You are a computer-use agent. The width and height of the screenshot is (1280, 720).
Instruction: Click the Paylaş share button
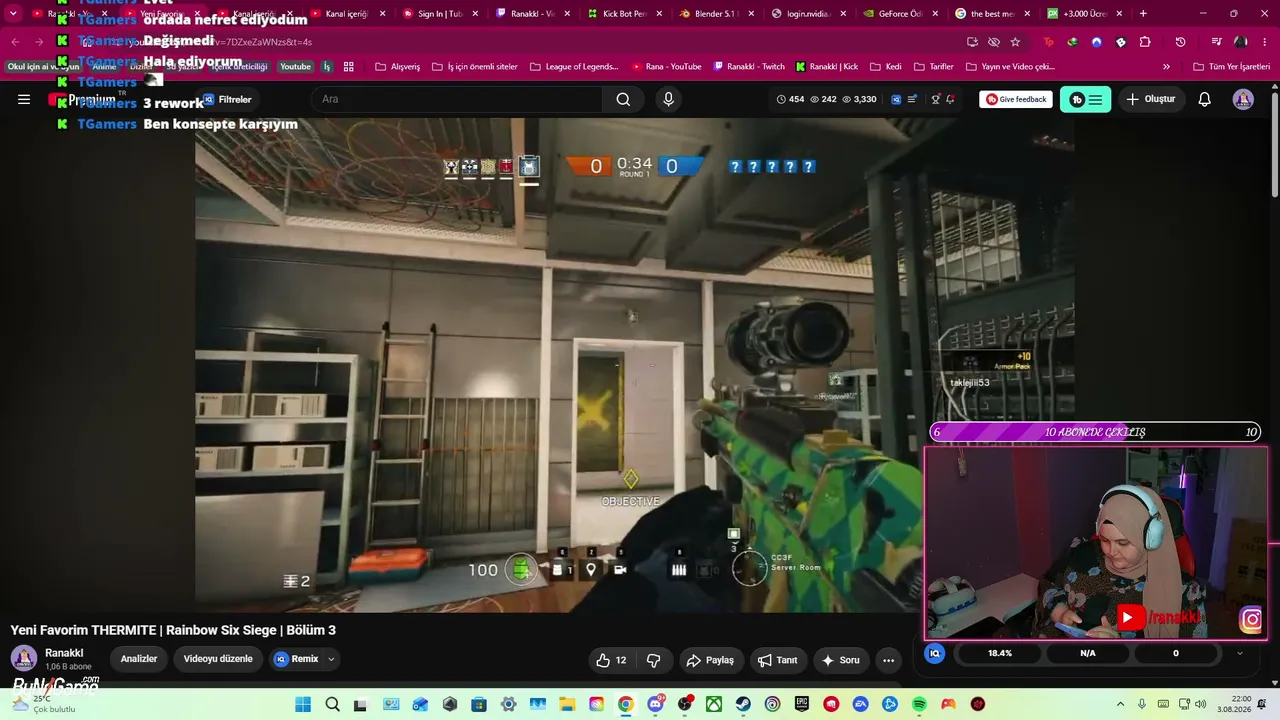(710, 660)
